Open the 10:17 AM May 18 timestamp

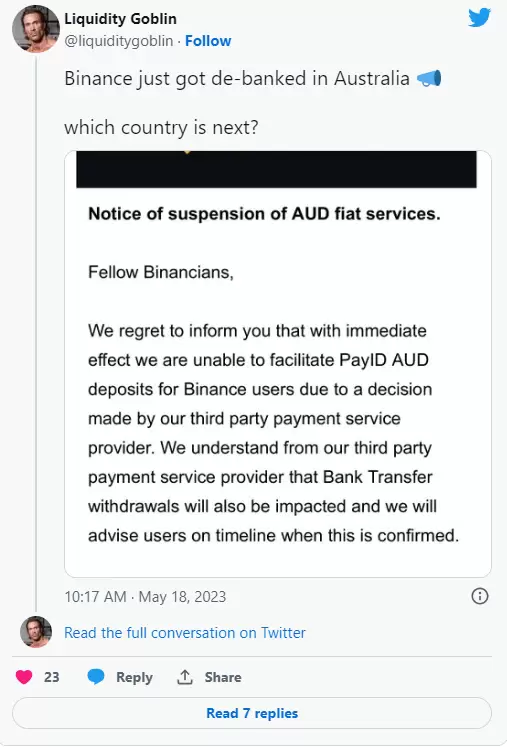point(145,596)
